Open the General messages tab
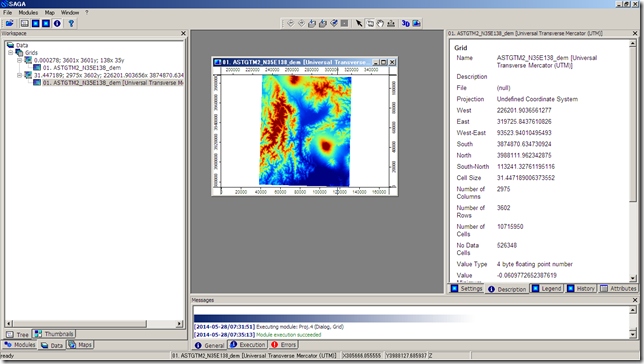Image resolution: width=644 pixels, height=364 pixels. (210, 346)
